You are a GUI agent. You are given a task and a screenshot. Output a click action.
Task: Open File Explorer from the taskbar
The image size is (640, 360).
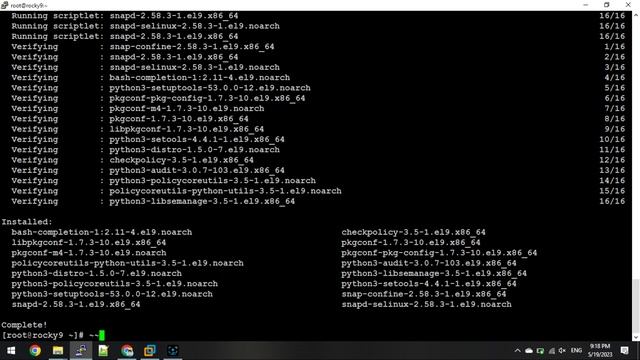tap(58, 351)
